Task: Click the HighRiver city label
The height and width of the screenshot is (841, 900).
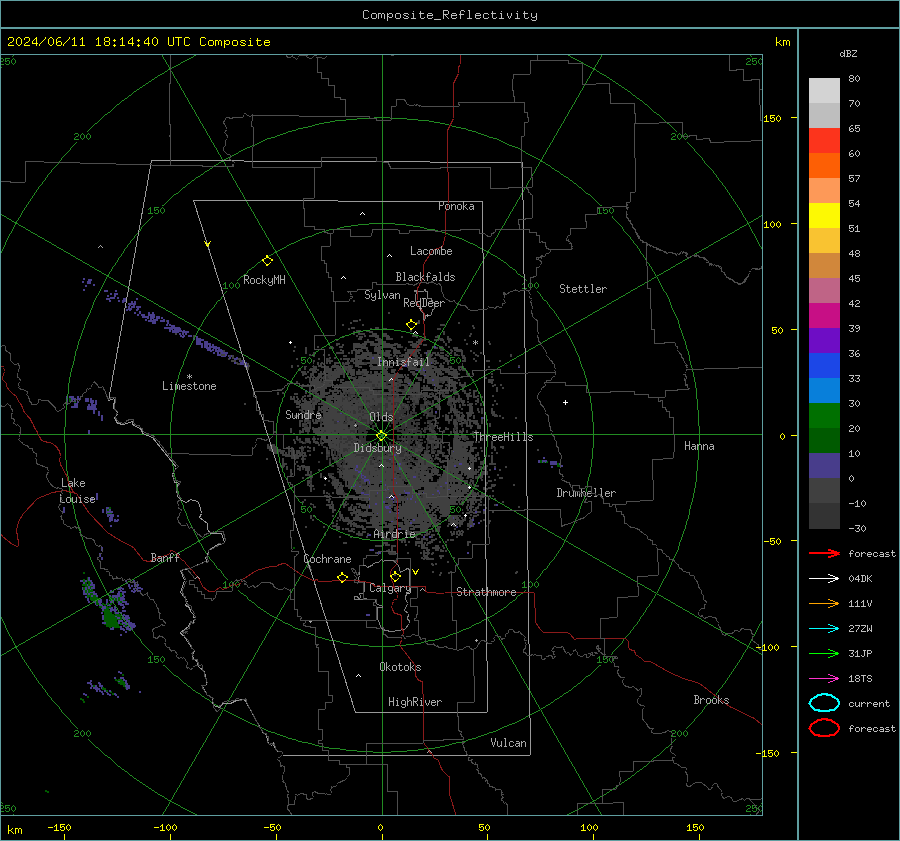Action: [x=415, y=702]
